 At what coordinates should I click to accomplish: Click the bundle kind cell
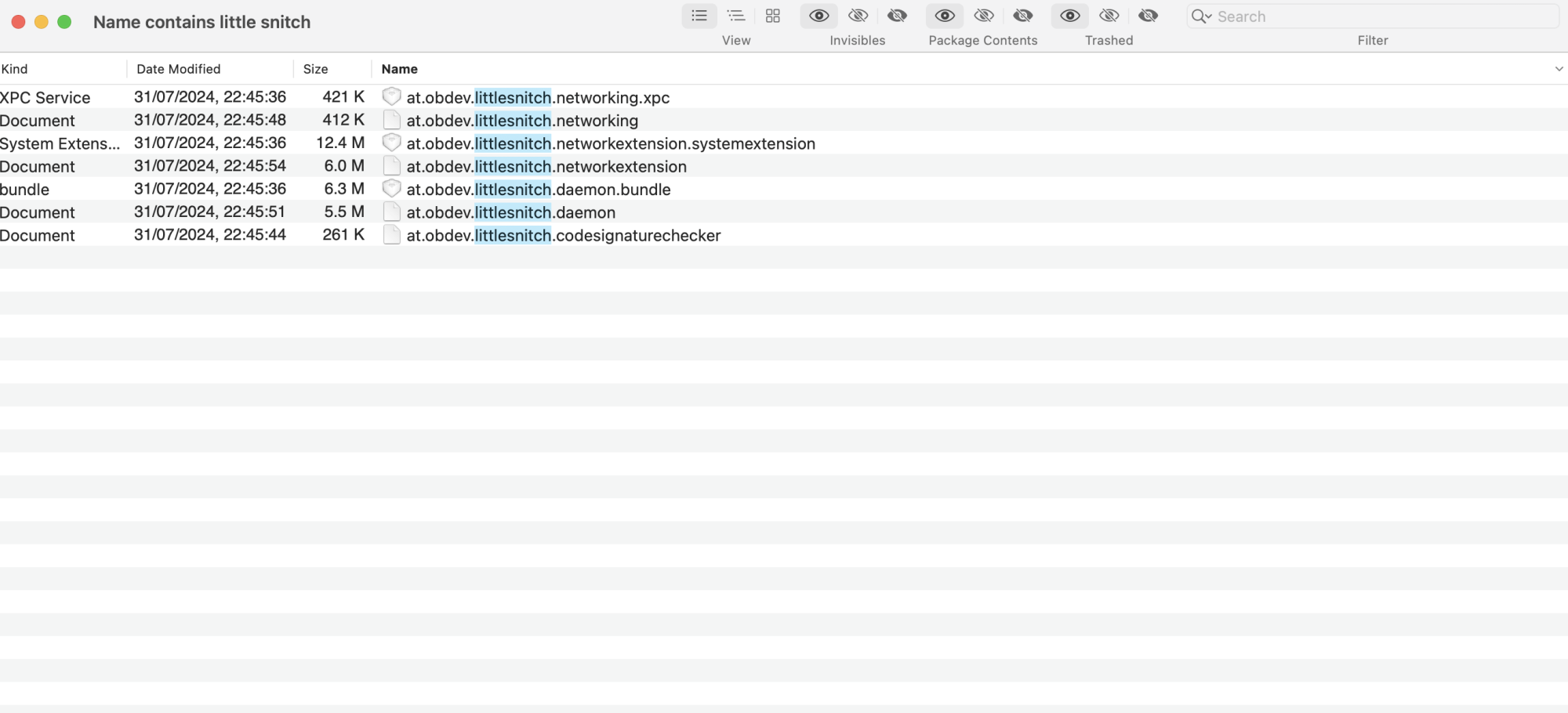pyautogui.click(x=25, y=189)
